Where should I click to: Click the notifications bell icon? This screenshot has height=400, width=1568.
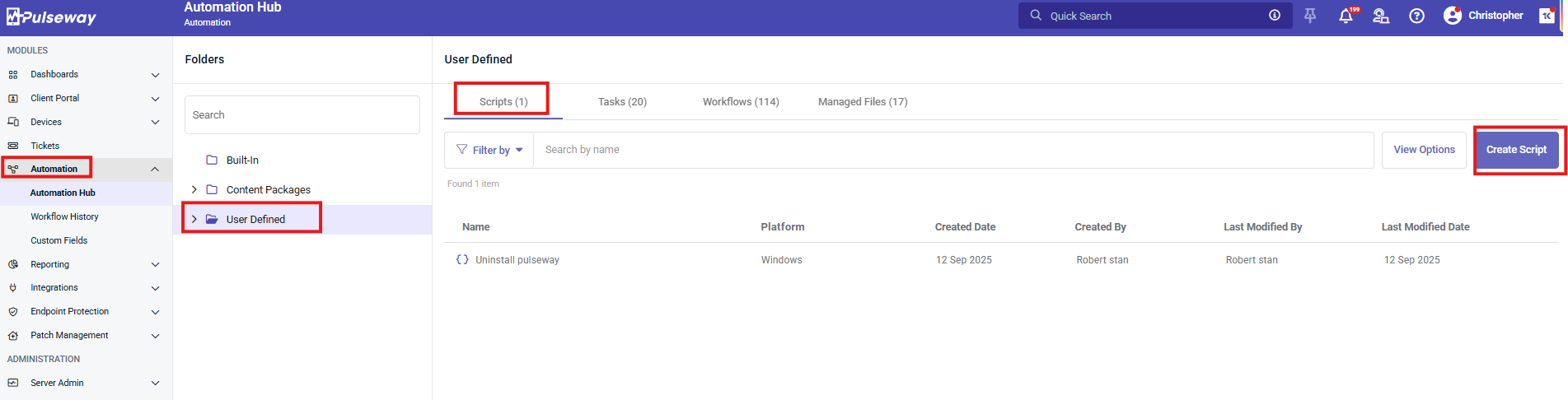coord(1346,16)
